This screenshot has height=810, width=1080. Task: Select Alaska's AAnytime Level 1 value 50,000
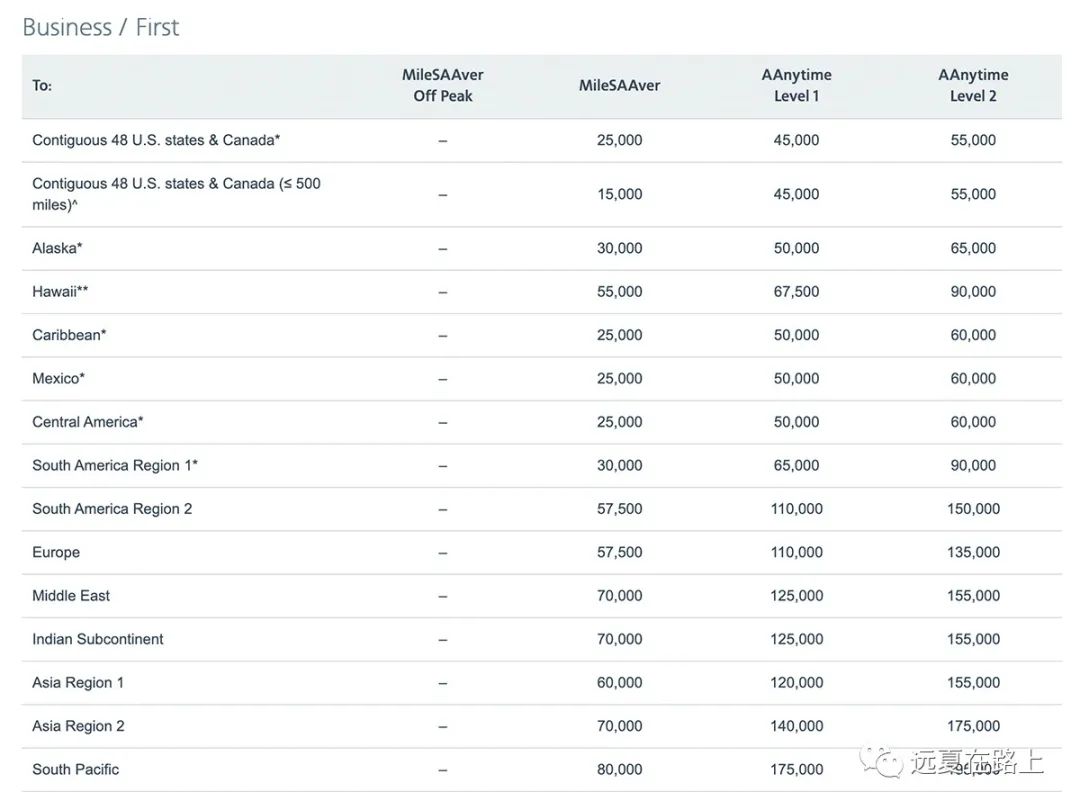coord(796,248)
